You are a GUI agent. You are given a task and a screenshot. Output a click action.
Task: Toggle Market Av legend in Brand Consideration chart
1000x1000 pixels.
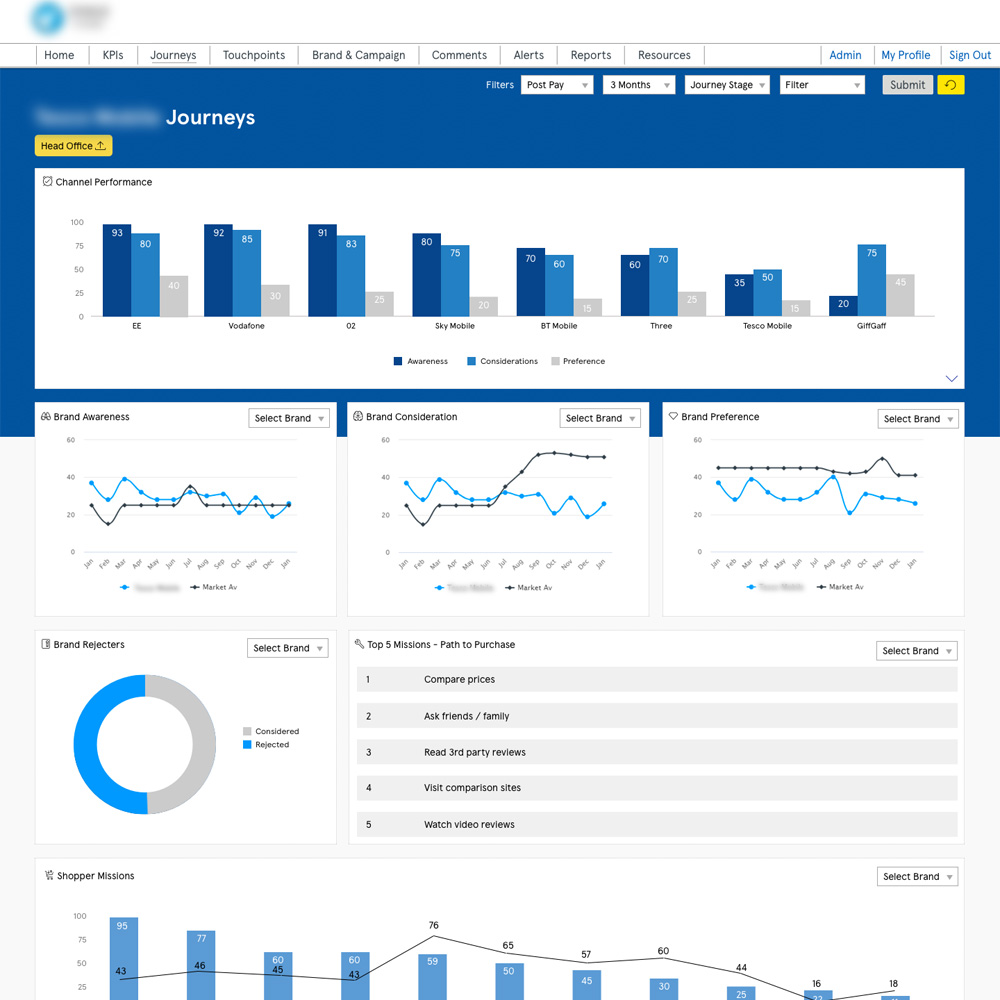pos(529,587)
